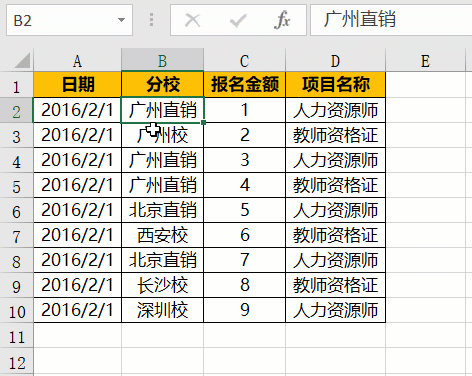This screenshot has height=376, width=472.
Task: Select row 12 header
Action: pos(17,362)
